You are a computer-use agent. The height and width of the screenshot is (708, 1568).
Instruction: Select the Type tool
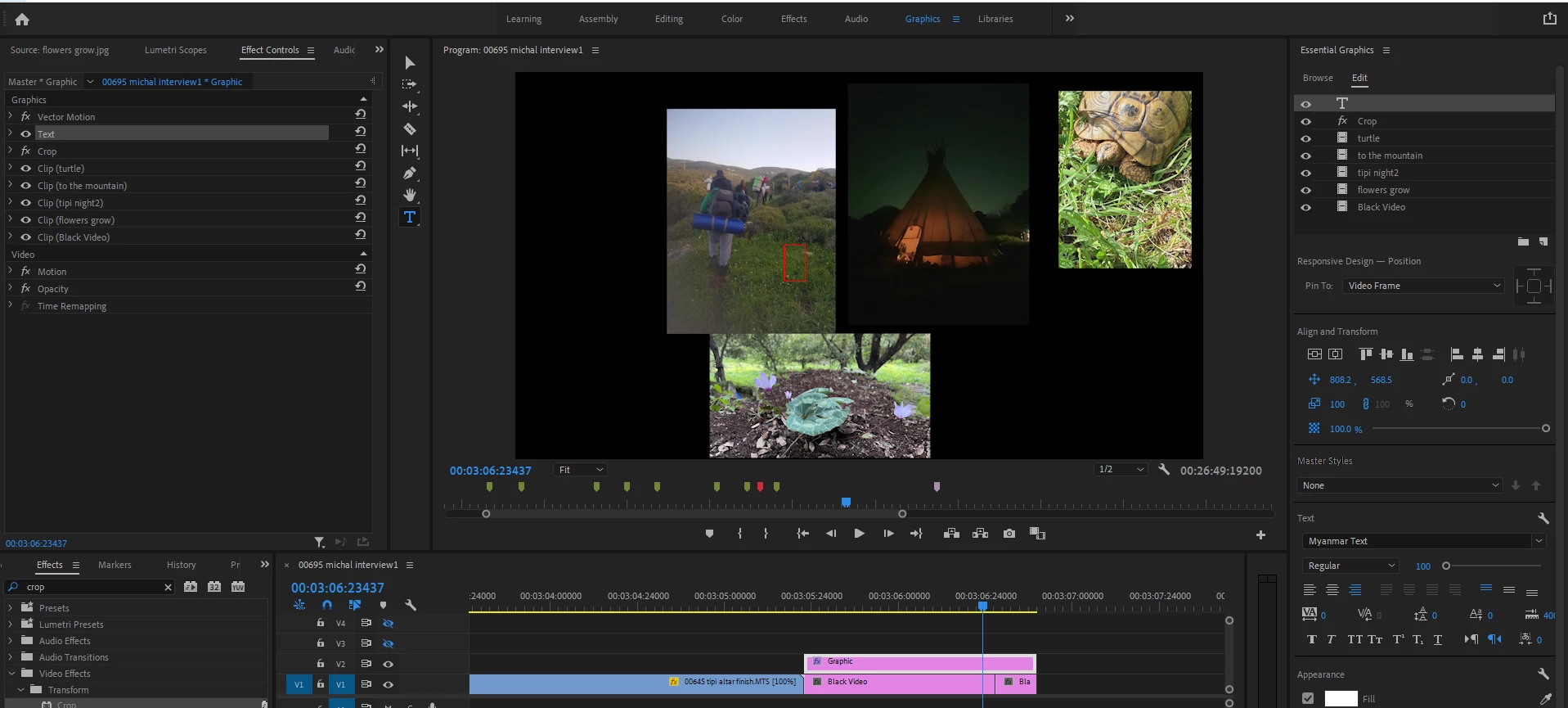[x=410, y=217]
